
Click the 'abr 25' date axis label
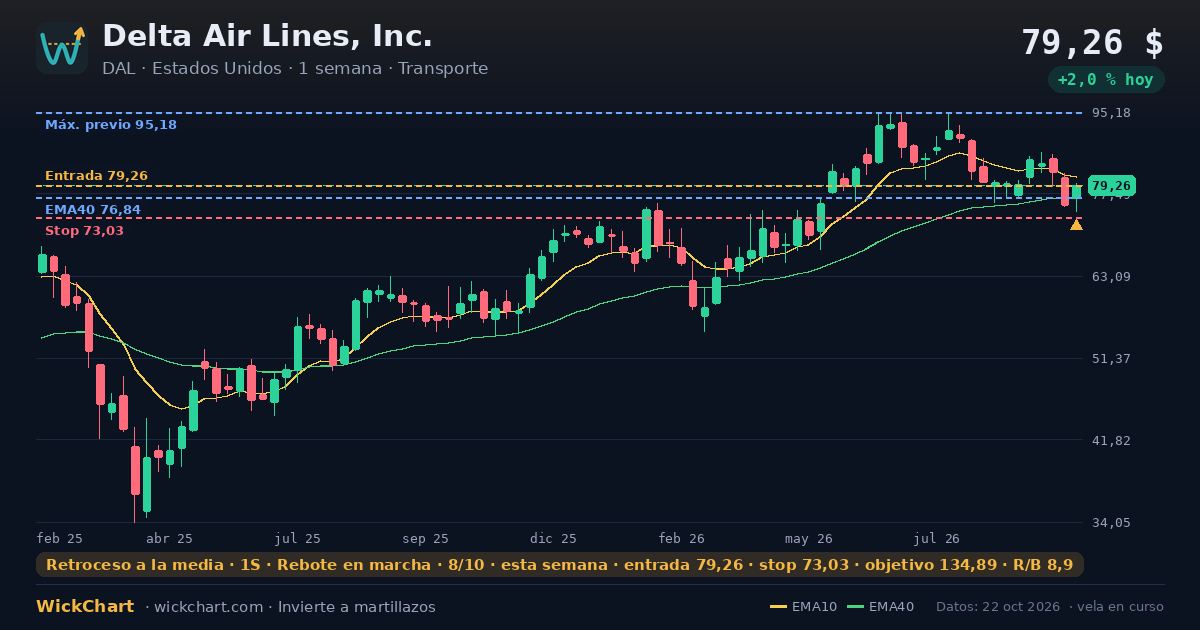(170, 538)
